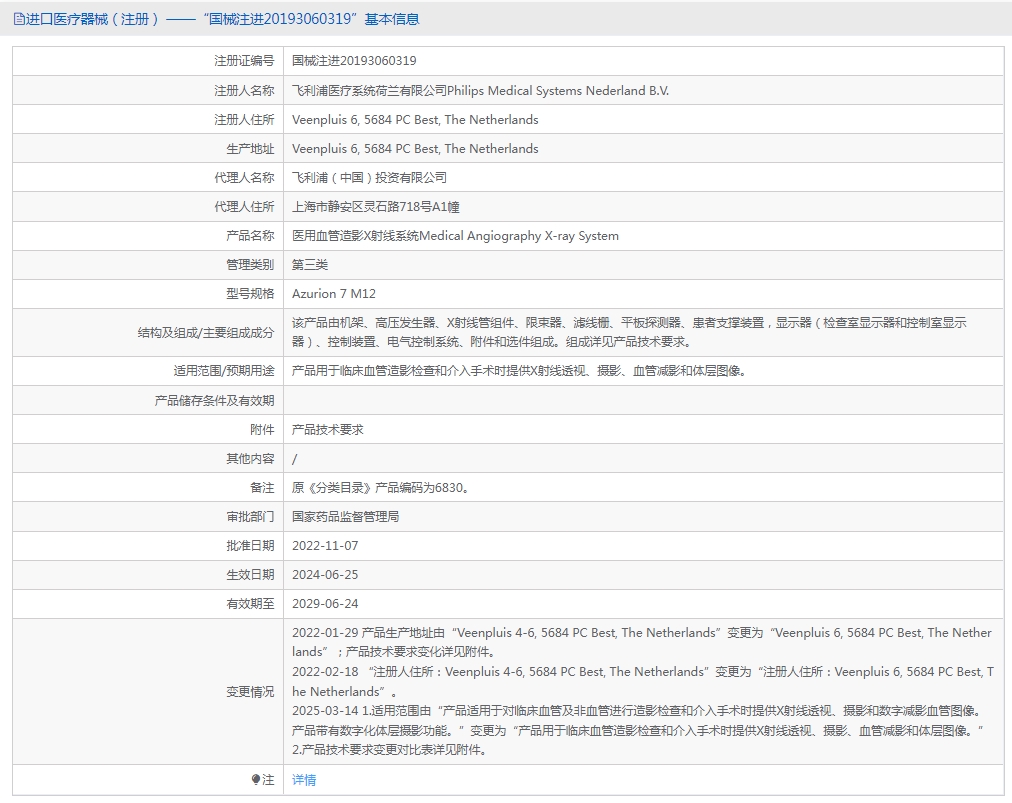
Task: Click the 适用范围/预期用途 label
Action: click(224, 371)
